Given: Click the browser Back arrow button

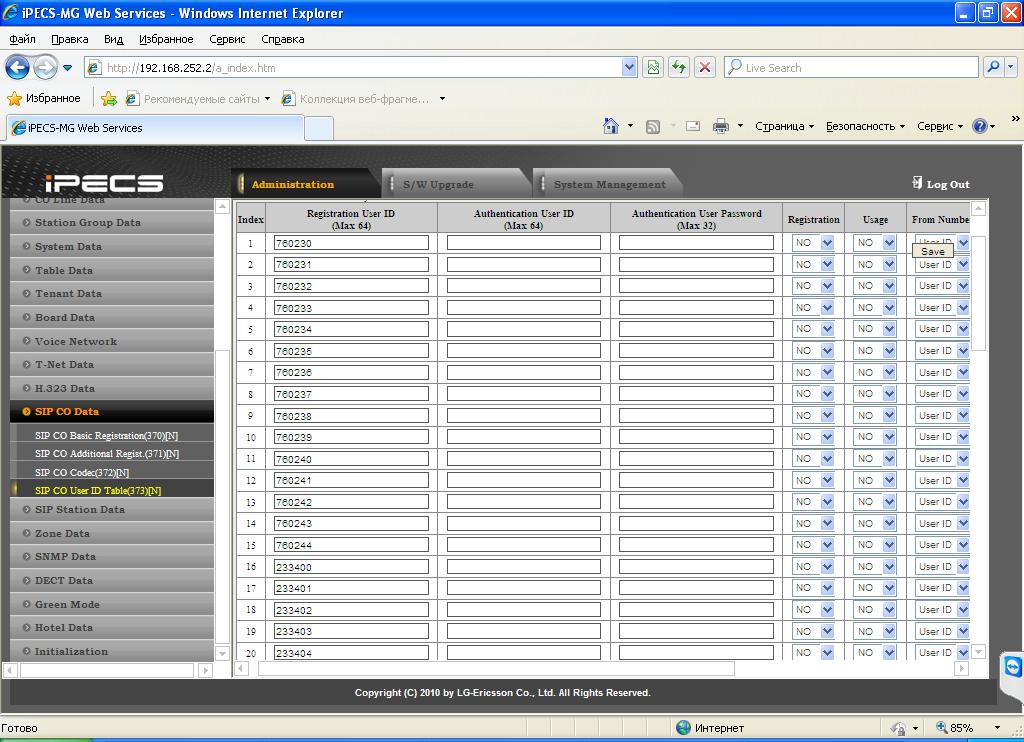Looking at the screenshot, I should 17,67.
